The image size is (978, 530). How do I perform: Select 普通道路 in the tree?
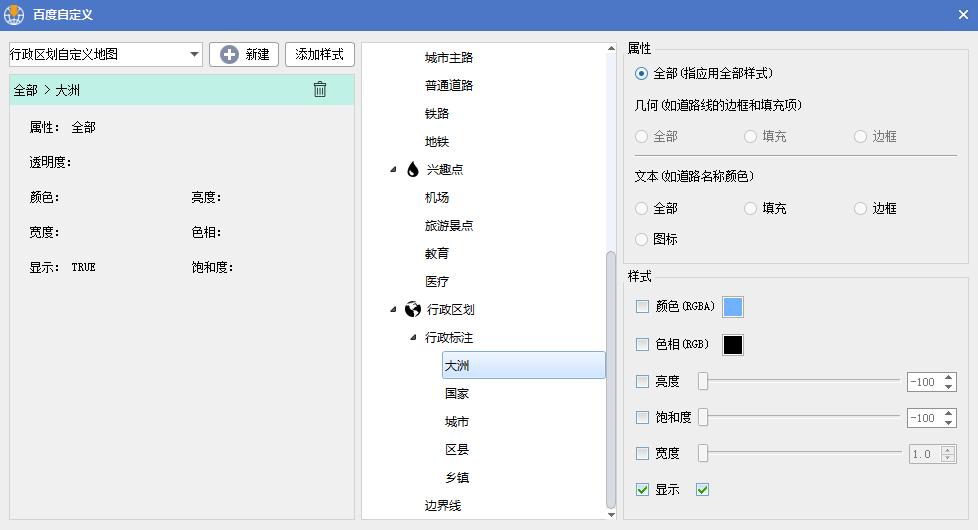(x=448, y=85)
